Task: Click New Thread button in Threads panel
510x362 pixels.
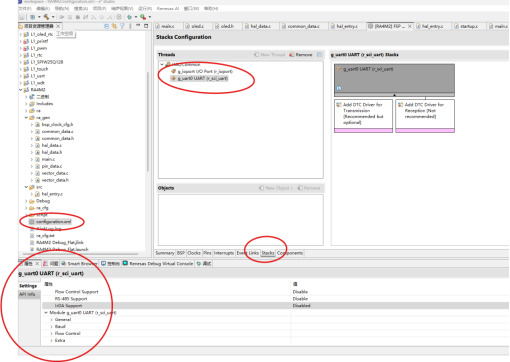Action: 270,55
